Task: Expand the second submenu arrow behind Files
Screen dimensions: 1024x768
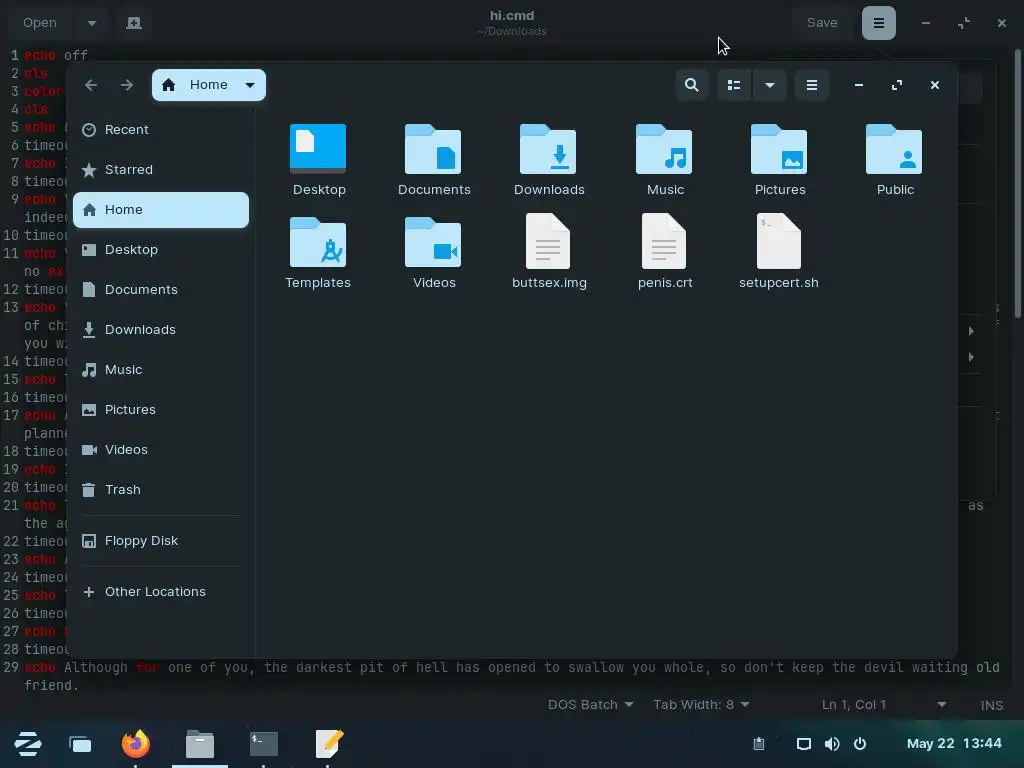Action: 971,357
